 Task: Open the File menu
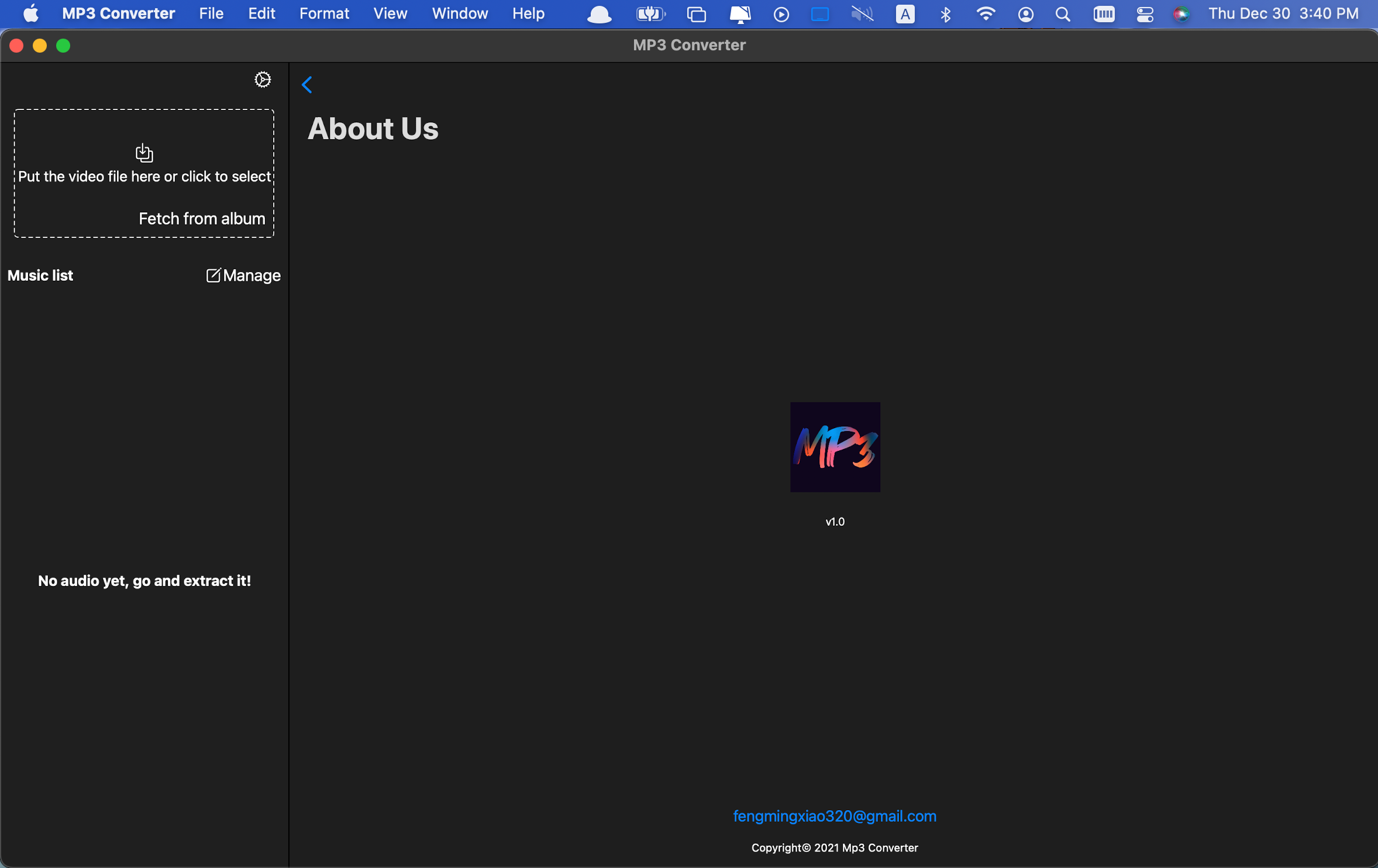(x=211, y=13)
